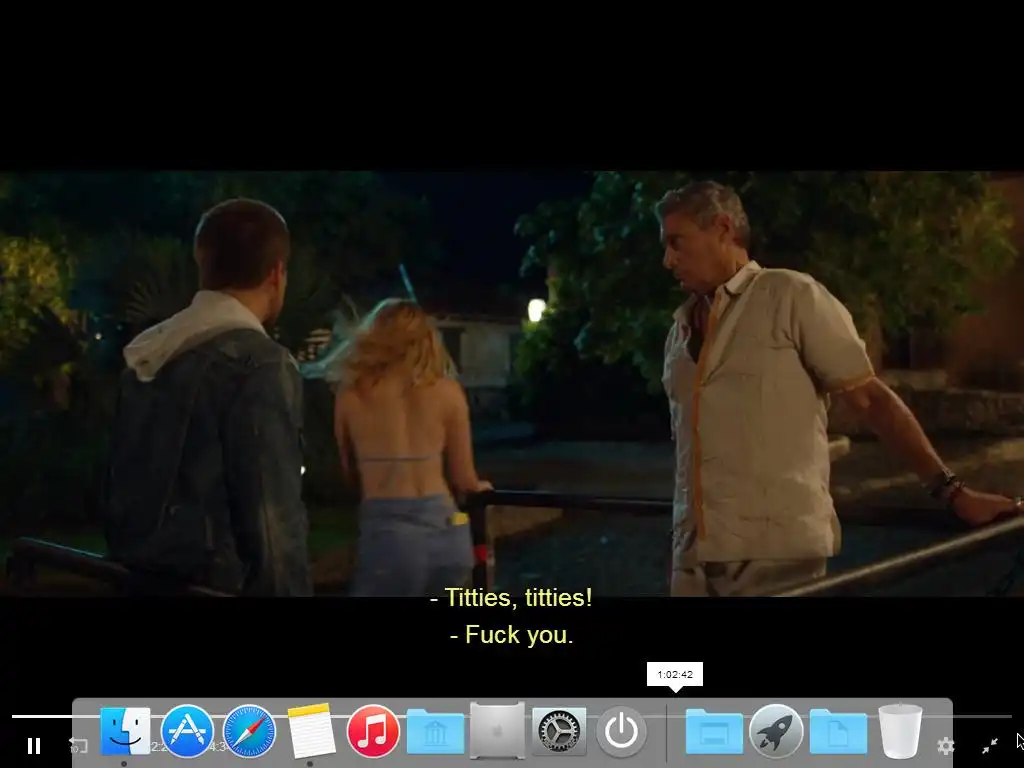The width and height of the screenshot is (1024, 768).
Task: Click the rewind 10 seconds button
Action: (78, 745)
